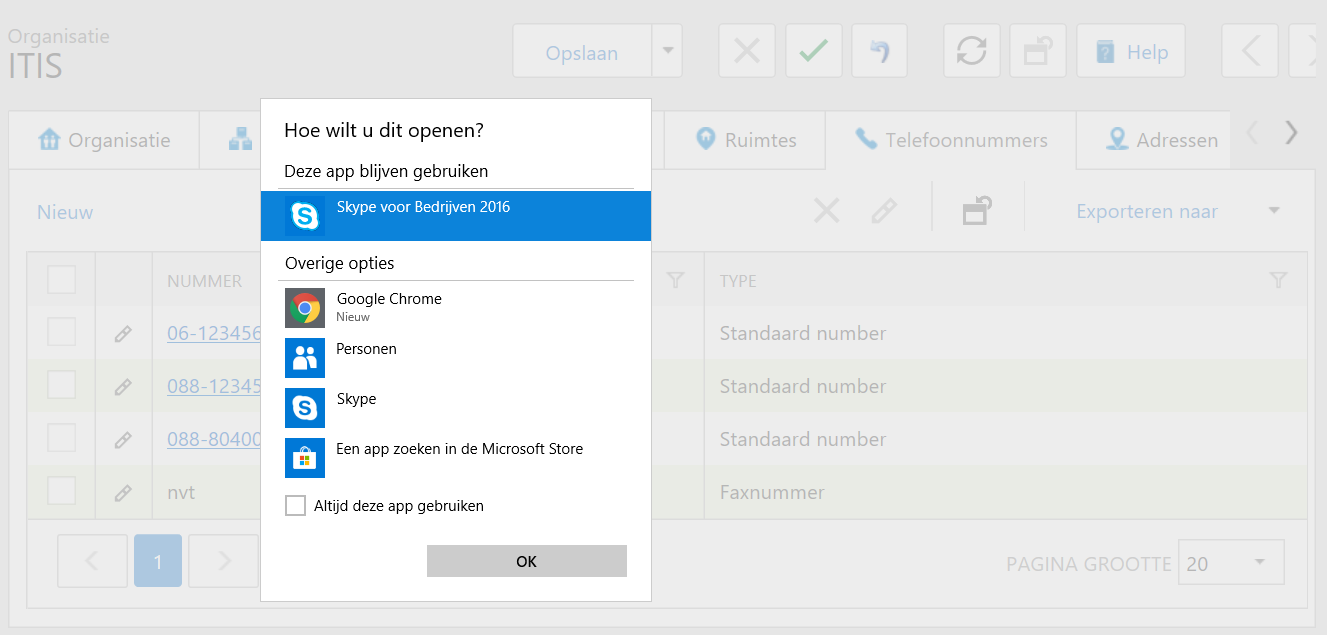Click the refresh icon in the toolbar
Viewport: 1327px width, 635px height.
coord(971,51)
